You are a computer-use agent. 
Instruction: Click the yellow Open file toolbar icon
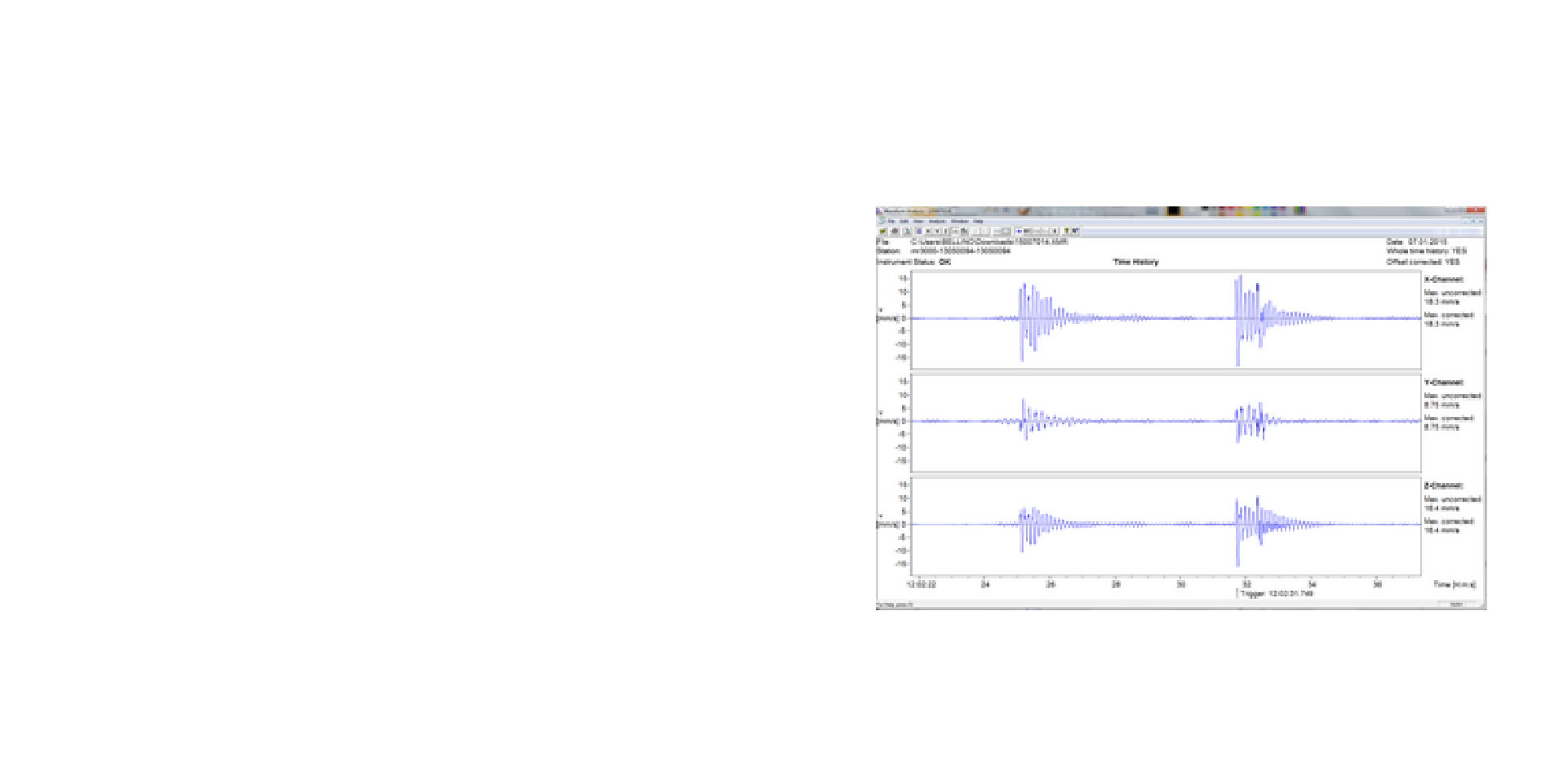883,232
